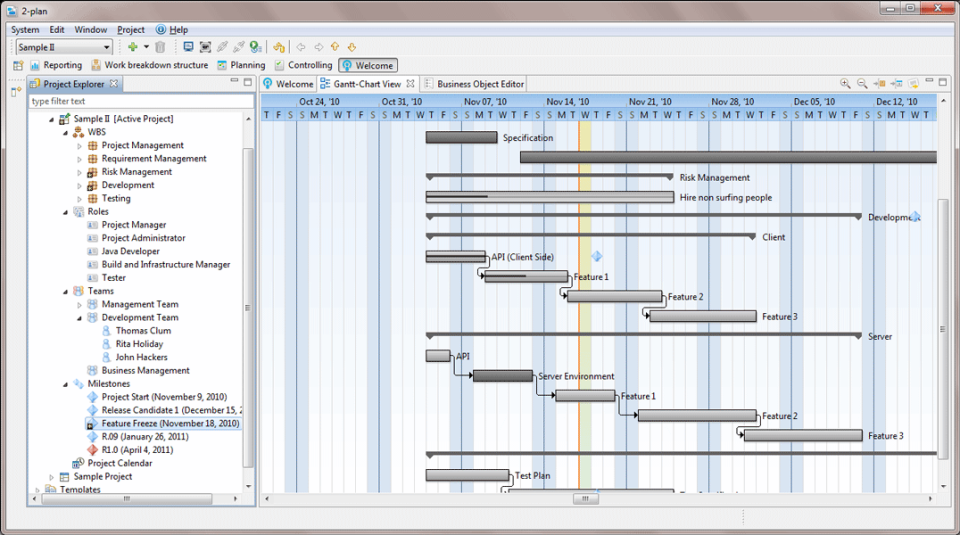
Task: Click the green plus add icon
Action: tap(133, 47)
